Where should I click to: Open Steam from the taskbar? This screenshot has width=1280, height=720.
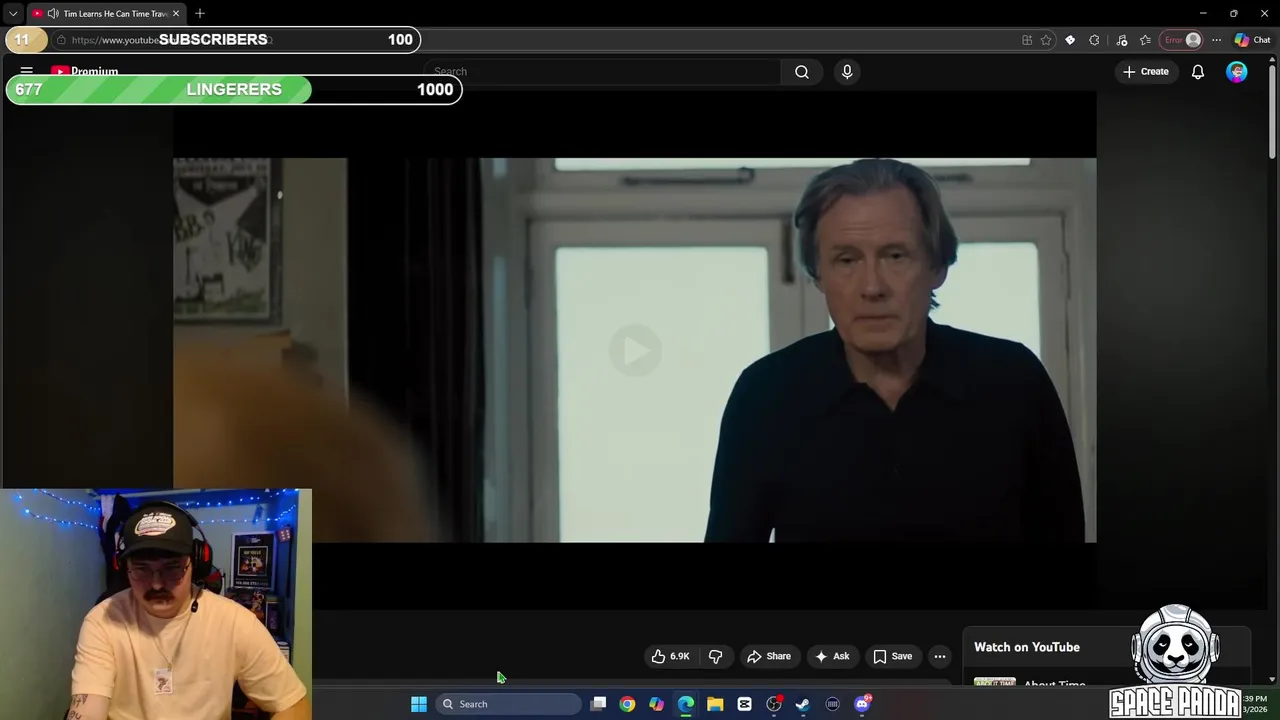803,704
